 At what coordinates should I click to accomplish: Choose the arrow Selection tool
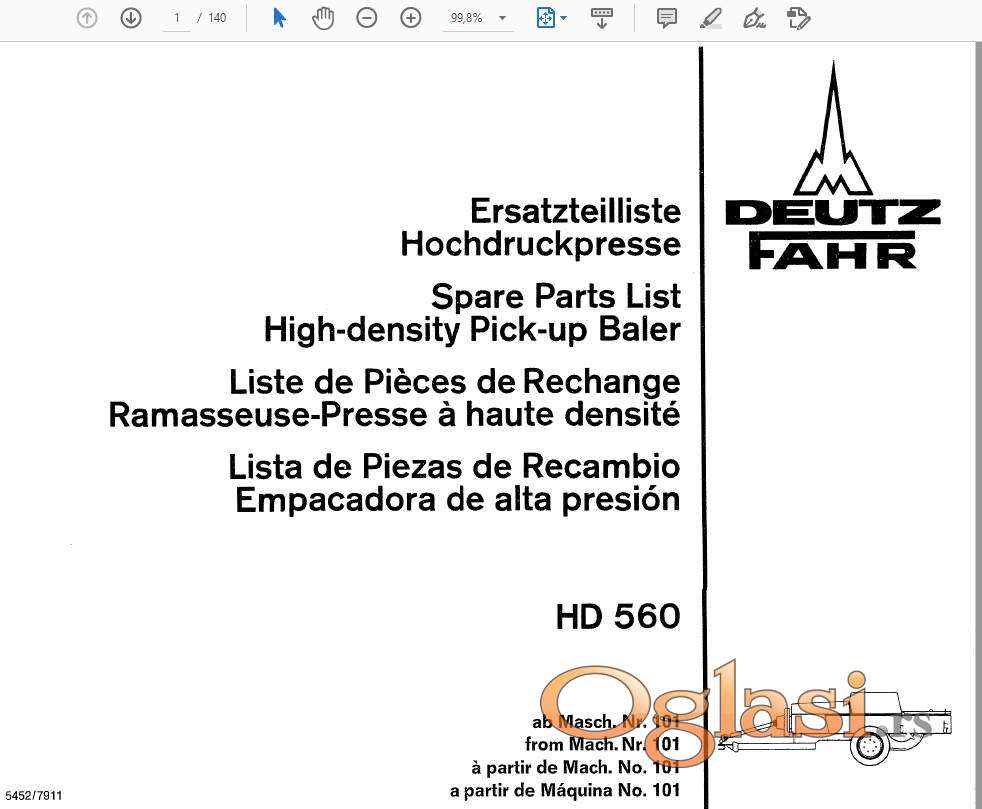[279, 18]
